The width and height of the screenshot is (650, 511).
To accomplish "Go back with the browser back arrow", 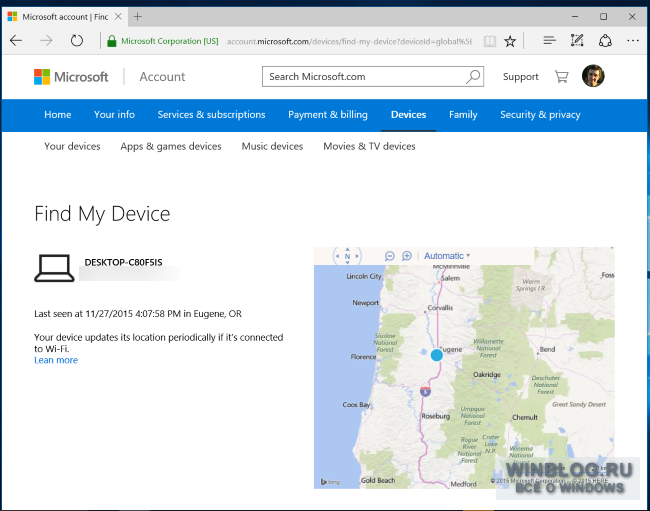I will (16, 41).
